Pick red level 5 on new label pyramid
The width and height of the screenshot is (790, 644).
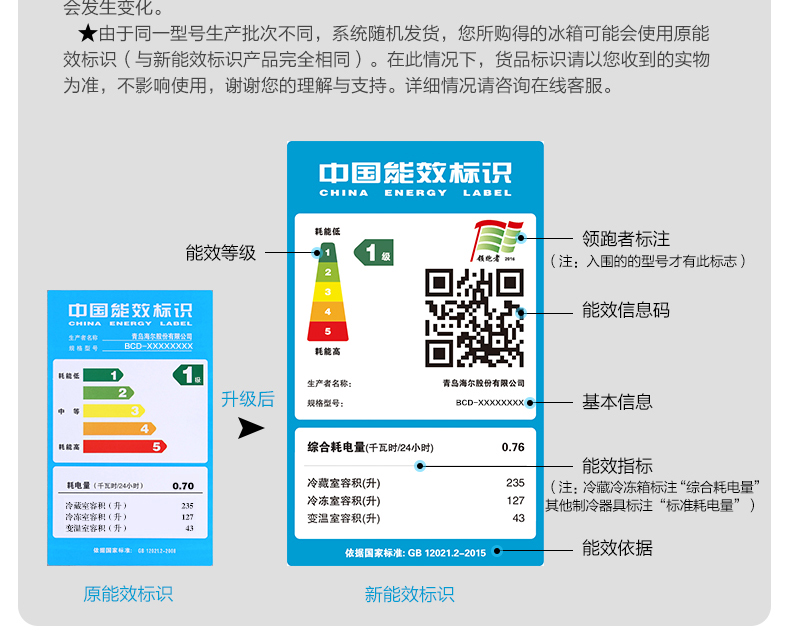(x=327, y=331)
